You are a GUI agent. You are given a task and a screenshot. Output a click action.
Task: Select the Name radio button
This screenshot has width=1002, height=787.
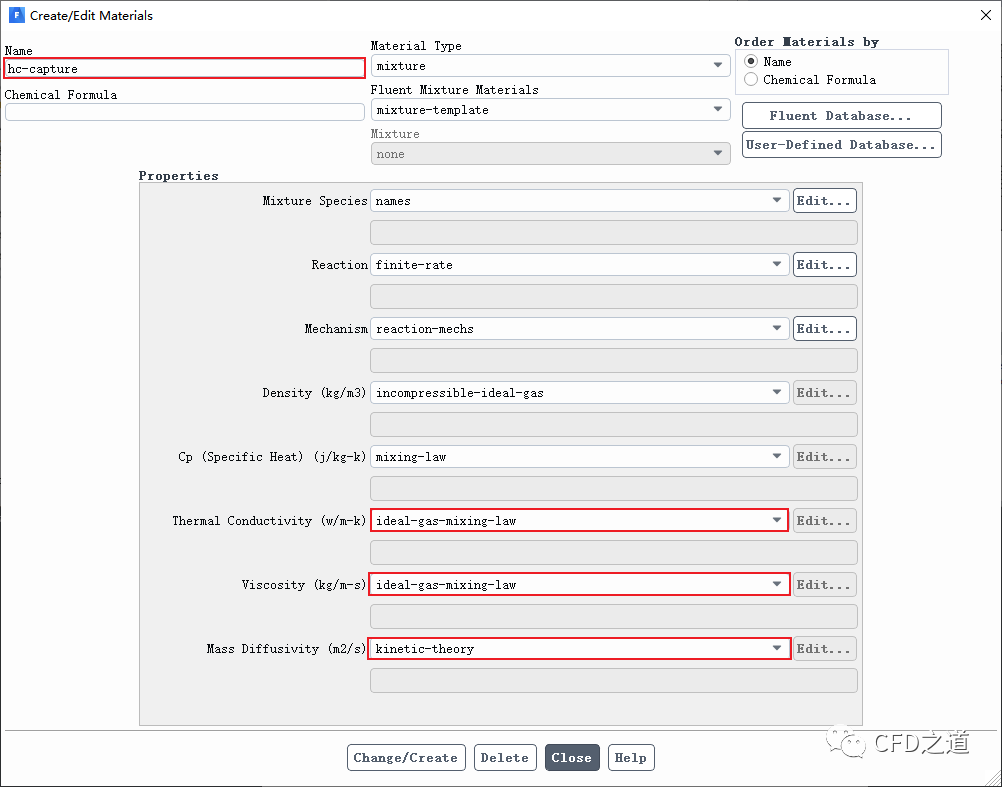coord(751,62)
